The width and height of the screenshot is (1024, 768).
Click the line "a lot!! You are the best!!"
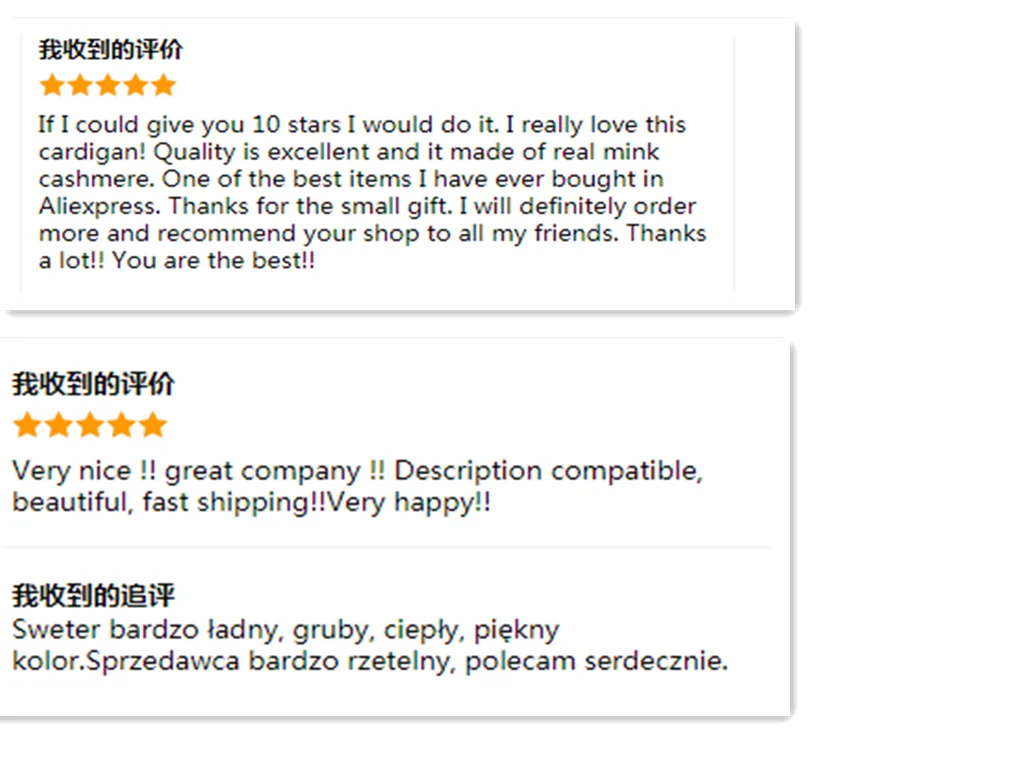pos(177,261)
